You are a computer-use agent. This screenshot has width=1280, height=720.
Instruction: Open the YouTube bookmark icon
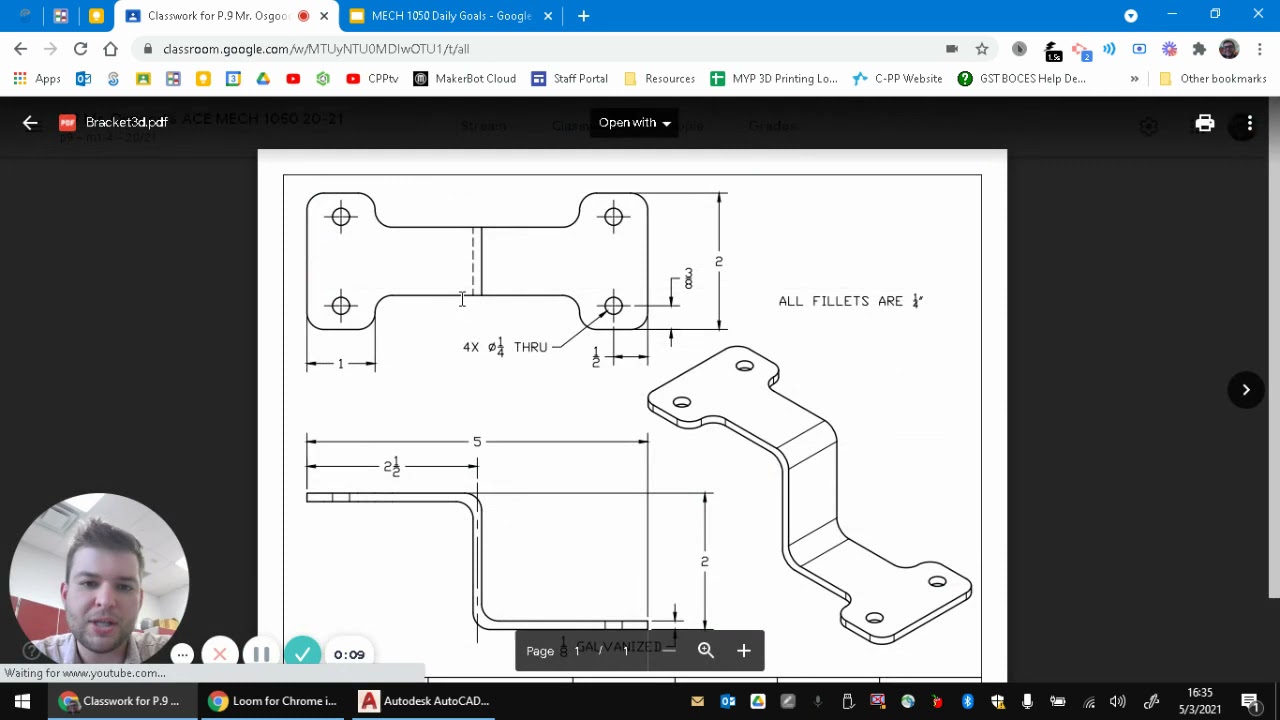pyautogui.click(x=293, y=78)
